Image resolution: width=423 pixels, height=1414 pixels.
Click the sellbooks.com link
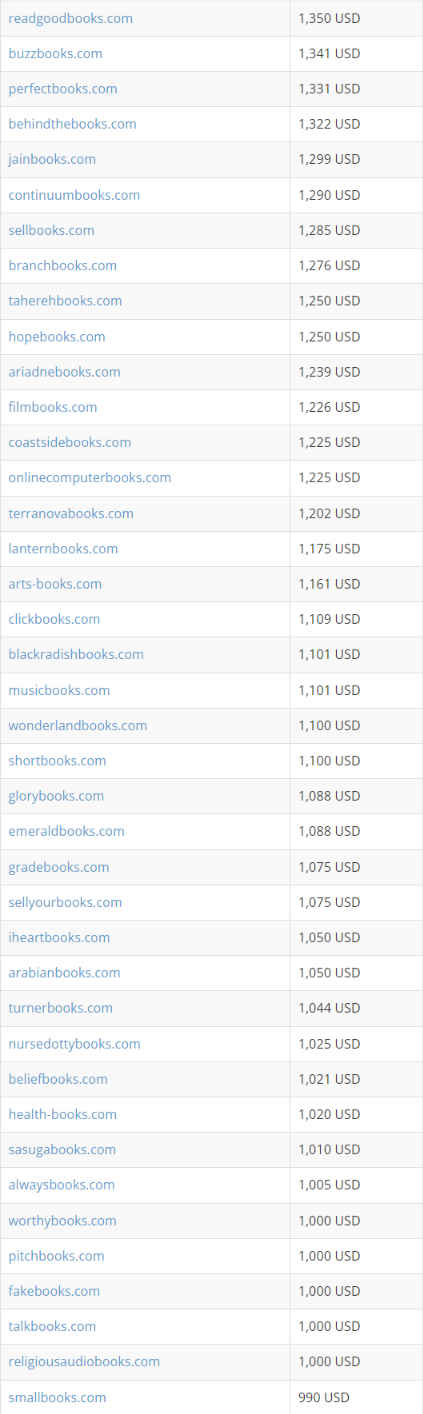pos(51,230)
